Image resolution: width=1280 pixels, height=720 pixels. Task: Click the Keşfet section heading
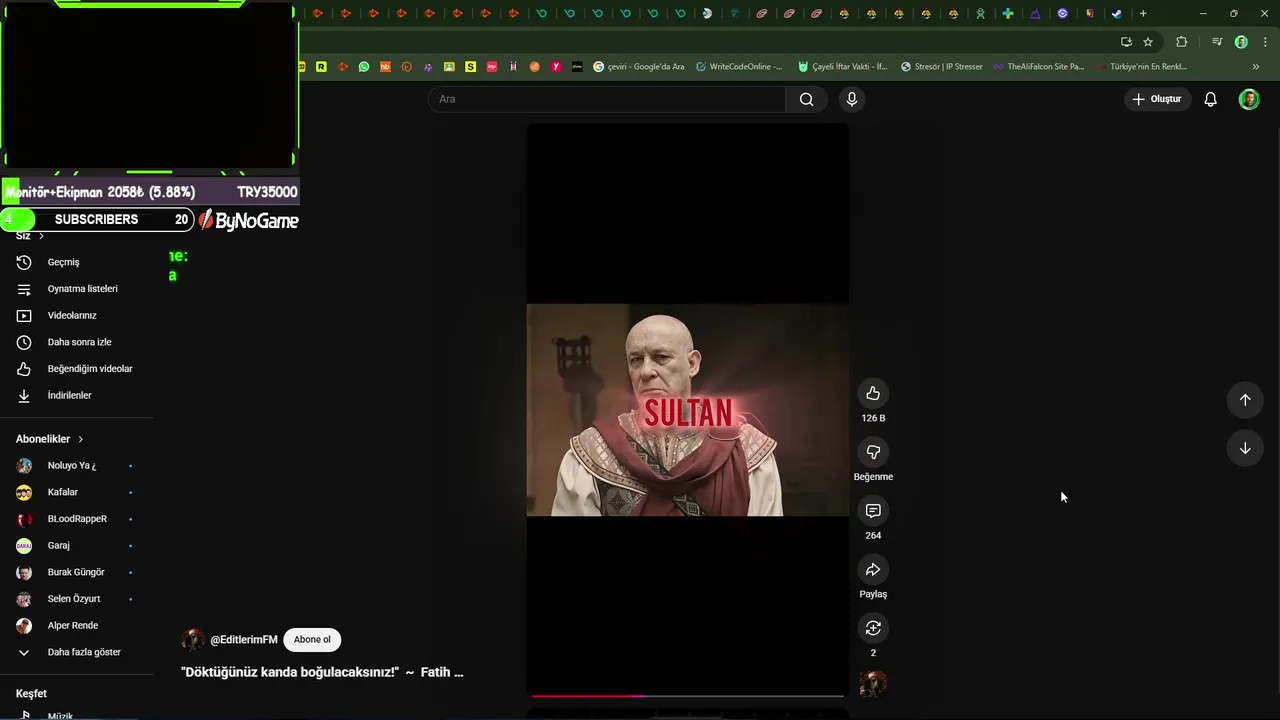(31, 694)
